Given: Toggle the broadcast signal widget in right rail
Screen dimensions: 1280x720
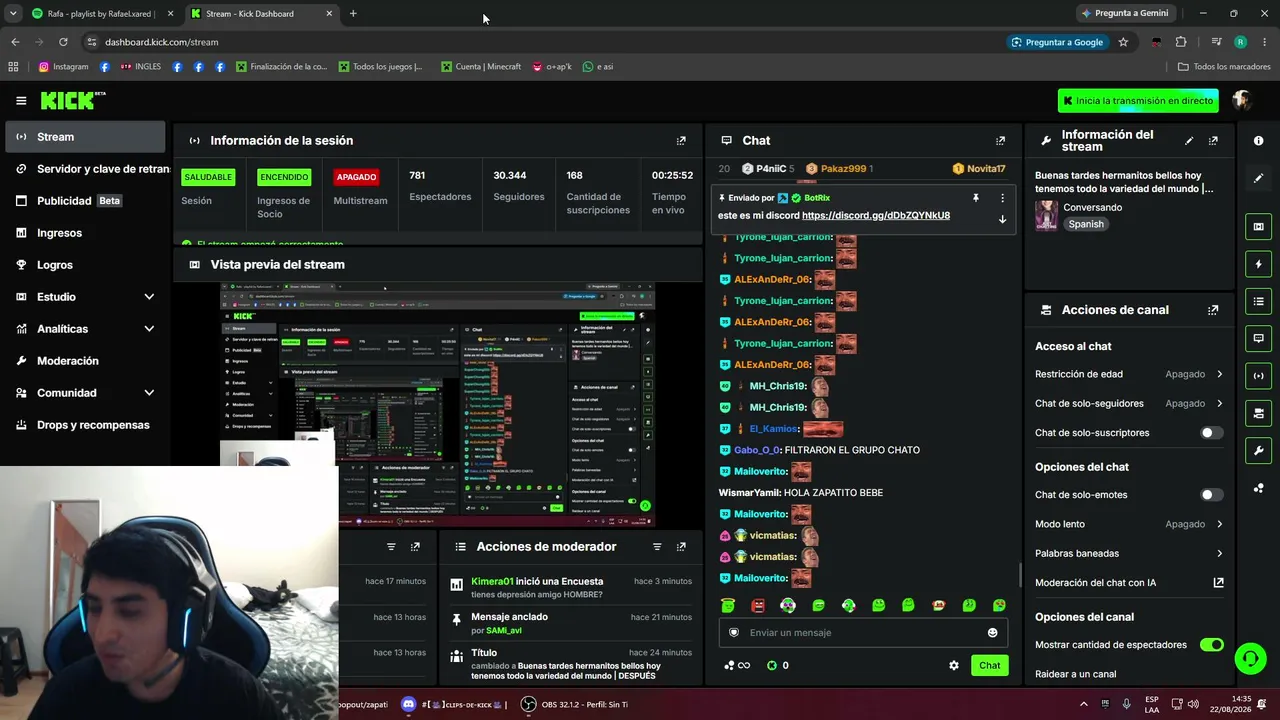Looking at the screenshot, I should click(1258, 376).
